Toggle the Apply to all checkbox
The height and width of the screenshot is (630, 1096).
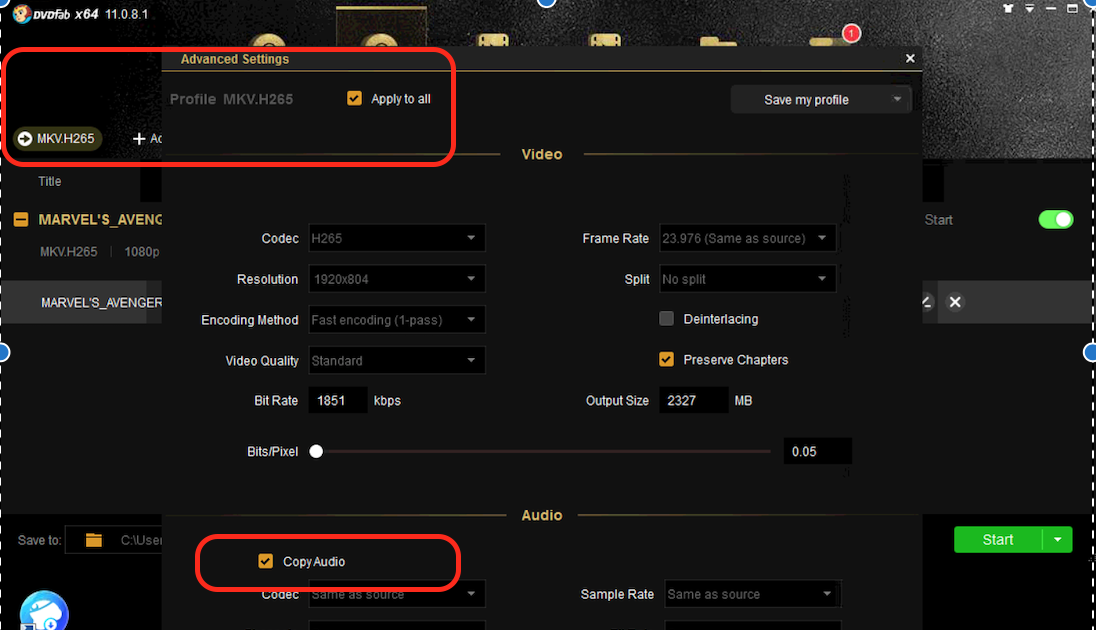(354, 99)
